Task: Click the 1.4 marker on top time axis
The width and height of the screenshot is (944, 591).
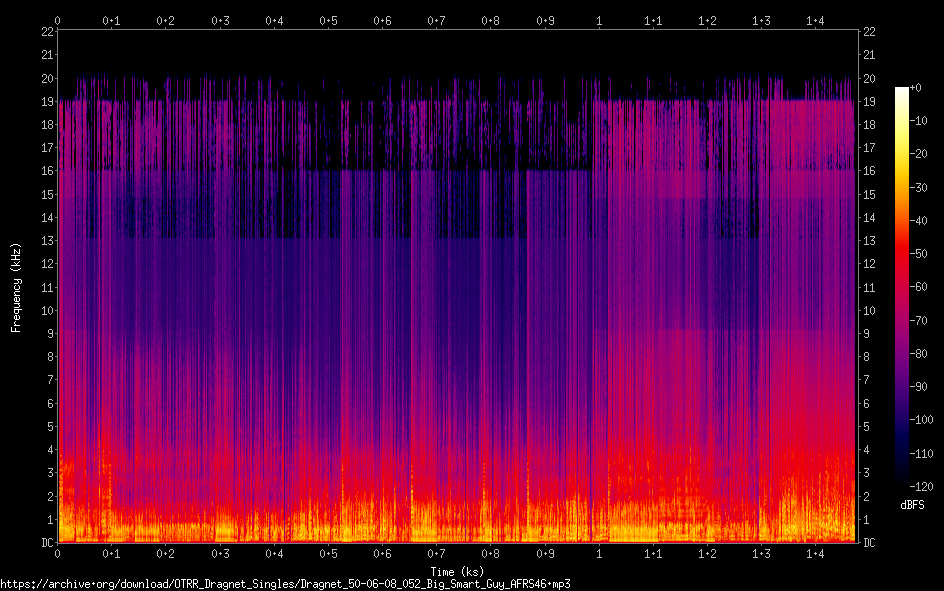Action: (x=816, y=20)
